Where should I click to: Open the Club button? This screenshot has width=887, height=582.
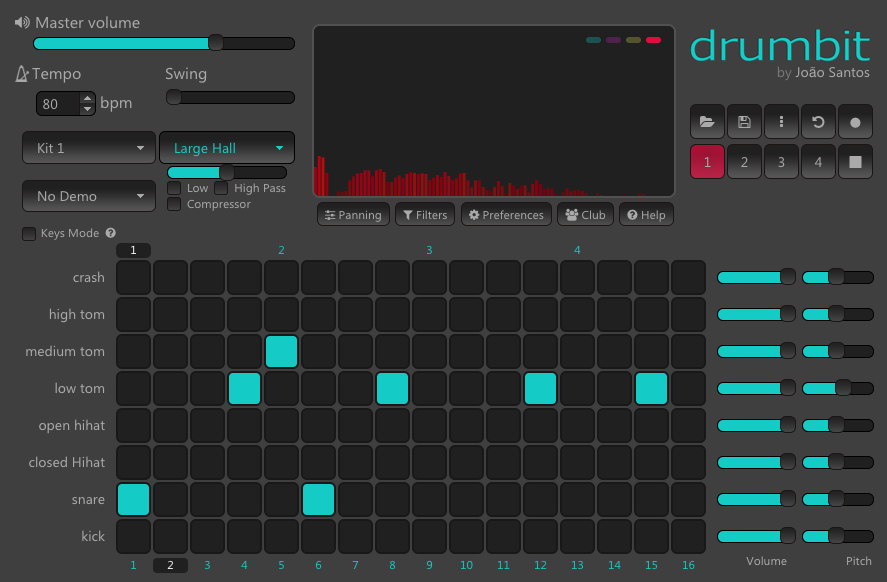tap(585, 214)
